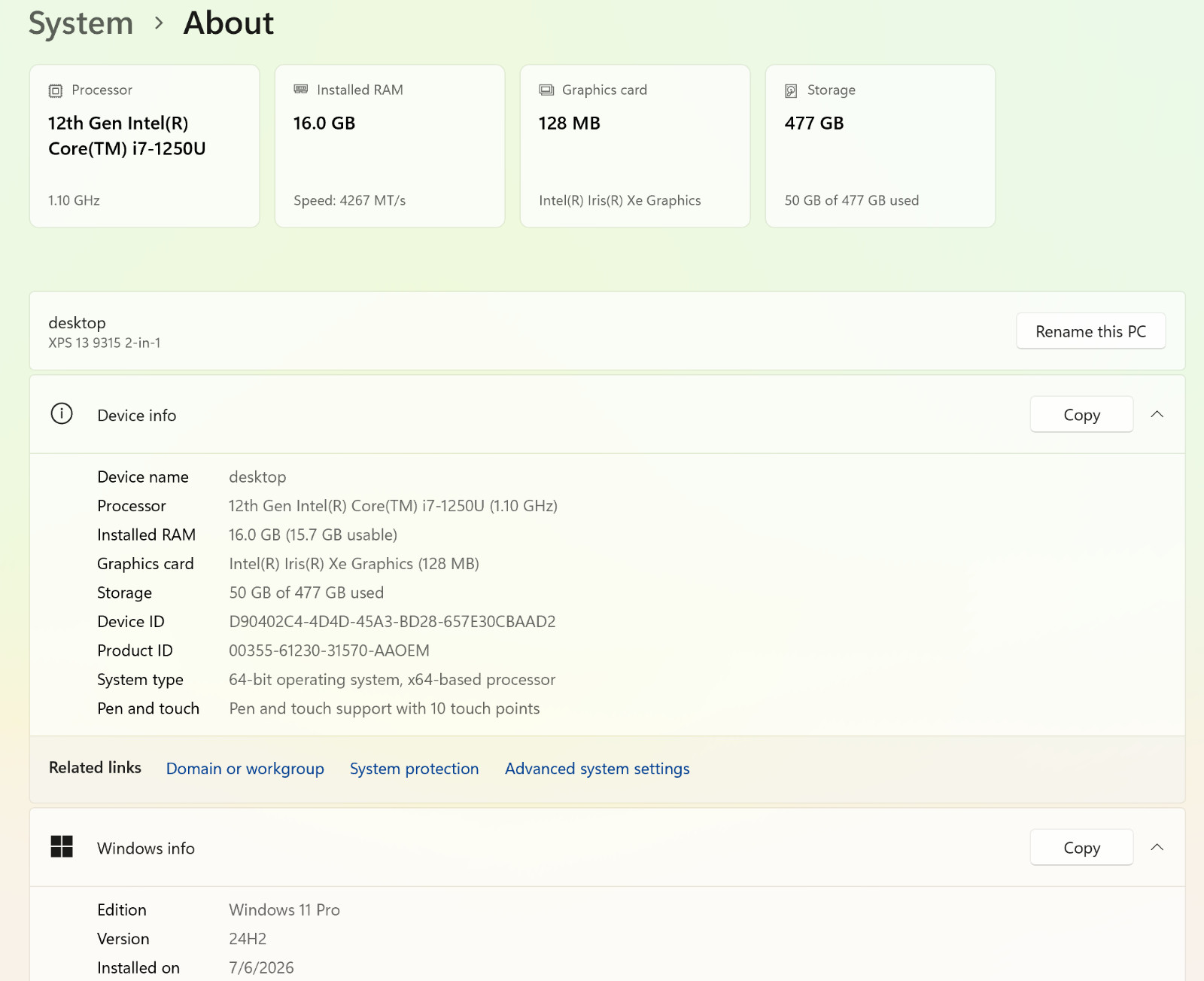1204x981 pixels.
Task: Click the Rename this PC button
Action: pos(1091,331)
